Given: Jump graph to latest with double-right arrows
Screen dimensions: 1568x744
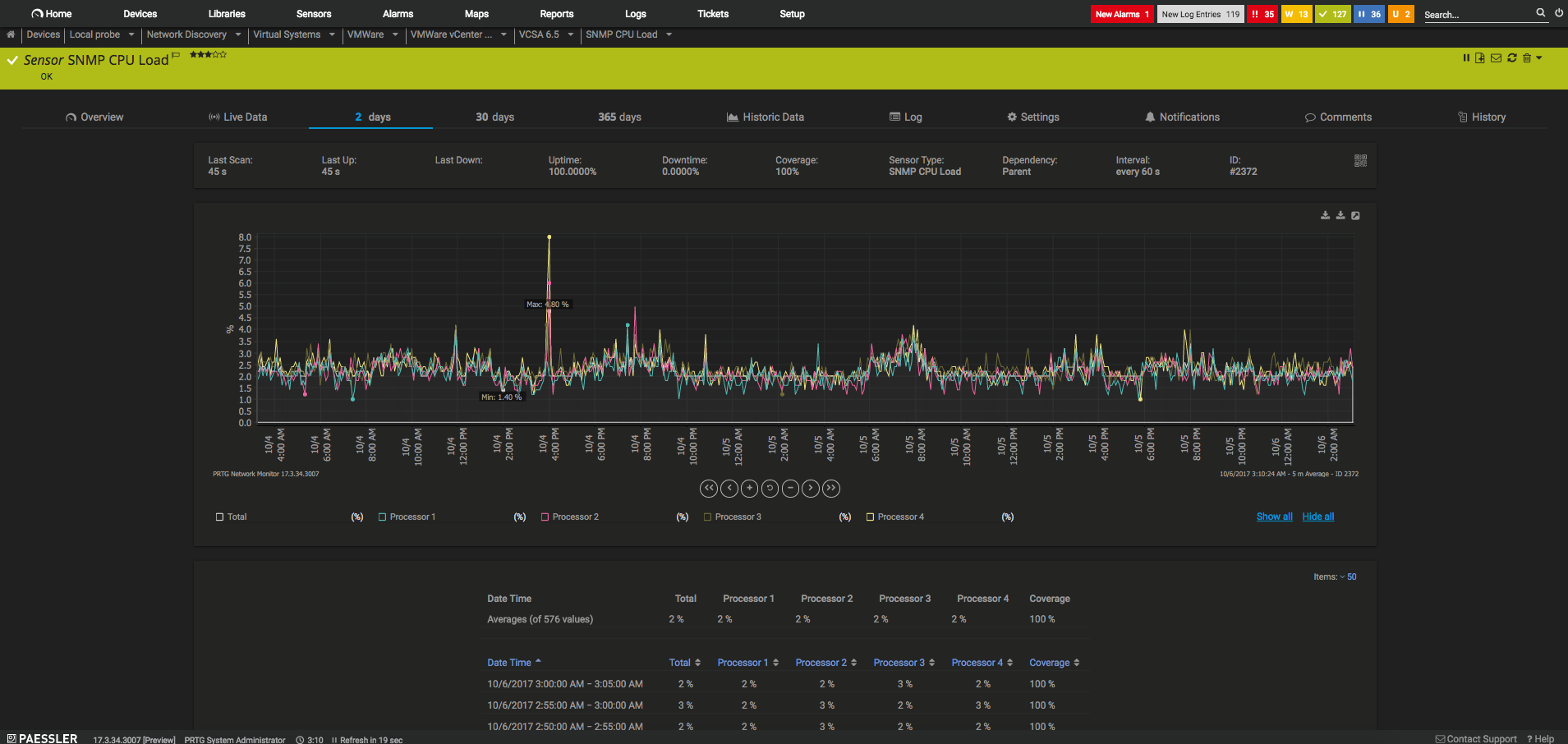Looking at the screenshot, I should [x=831, y=489].
